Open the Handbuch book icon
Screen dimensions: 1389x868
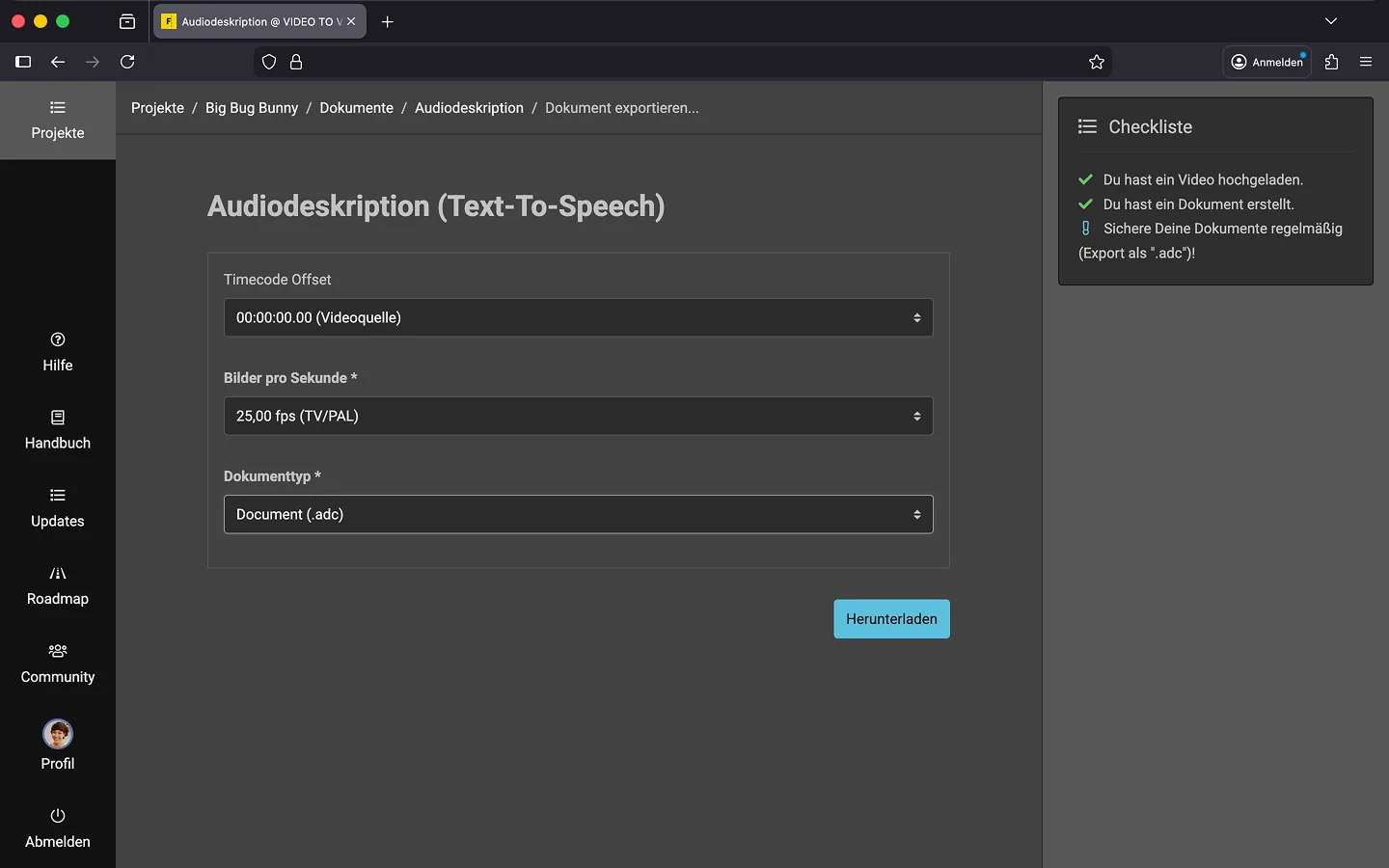tap(58, 418)
